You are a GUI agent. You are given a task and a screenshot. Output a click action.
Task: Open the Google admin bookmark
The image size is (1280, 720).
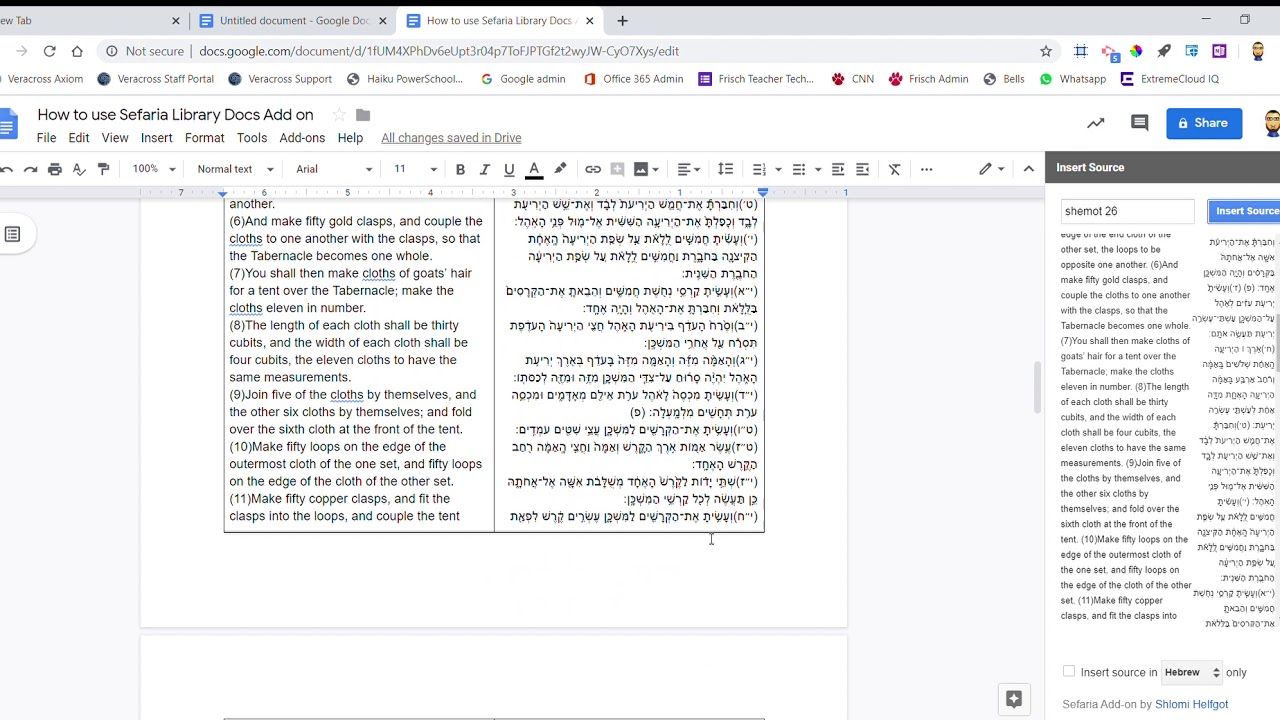(x=522, y=79)
